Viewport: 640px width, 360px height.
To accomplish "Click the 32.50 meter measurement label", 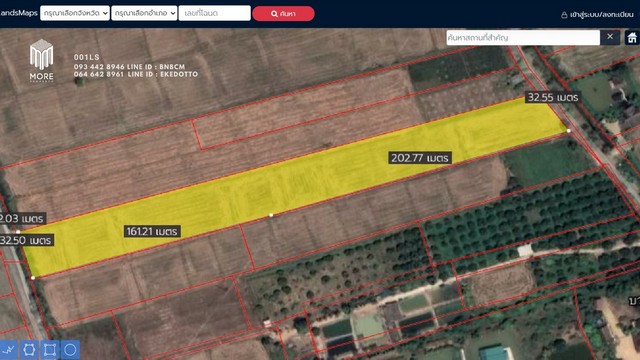I will click(x=27, y=240).
